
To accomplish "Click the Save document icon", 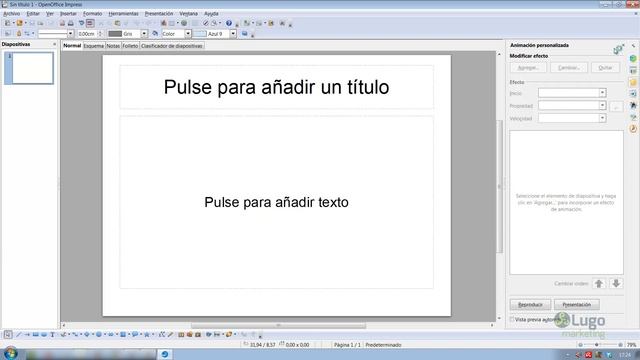I will pyautogui.click(x=32, y=23).
